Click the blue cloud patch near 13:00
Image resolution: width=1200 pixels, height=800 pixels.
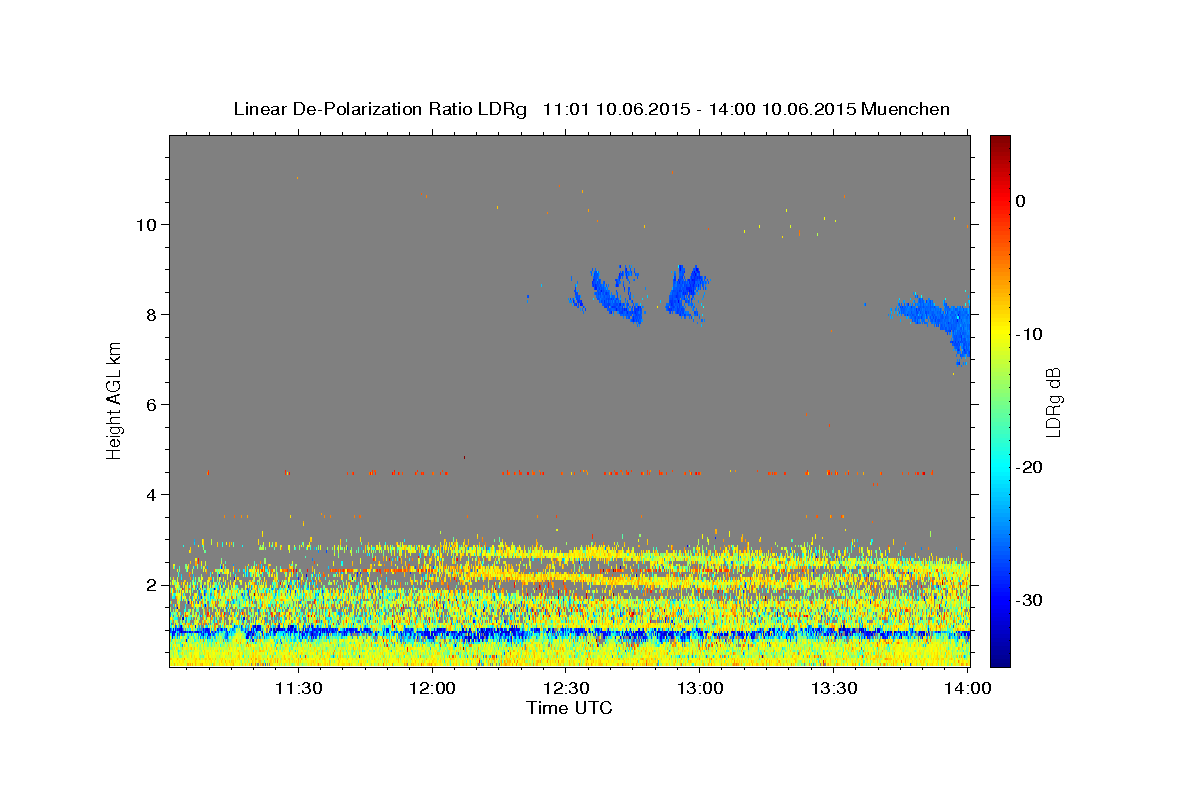[687, 292]
